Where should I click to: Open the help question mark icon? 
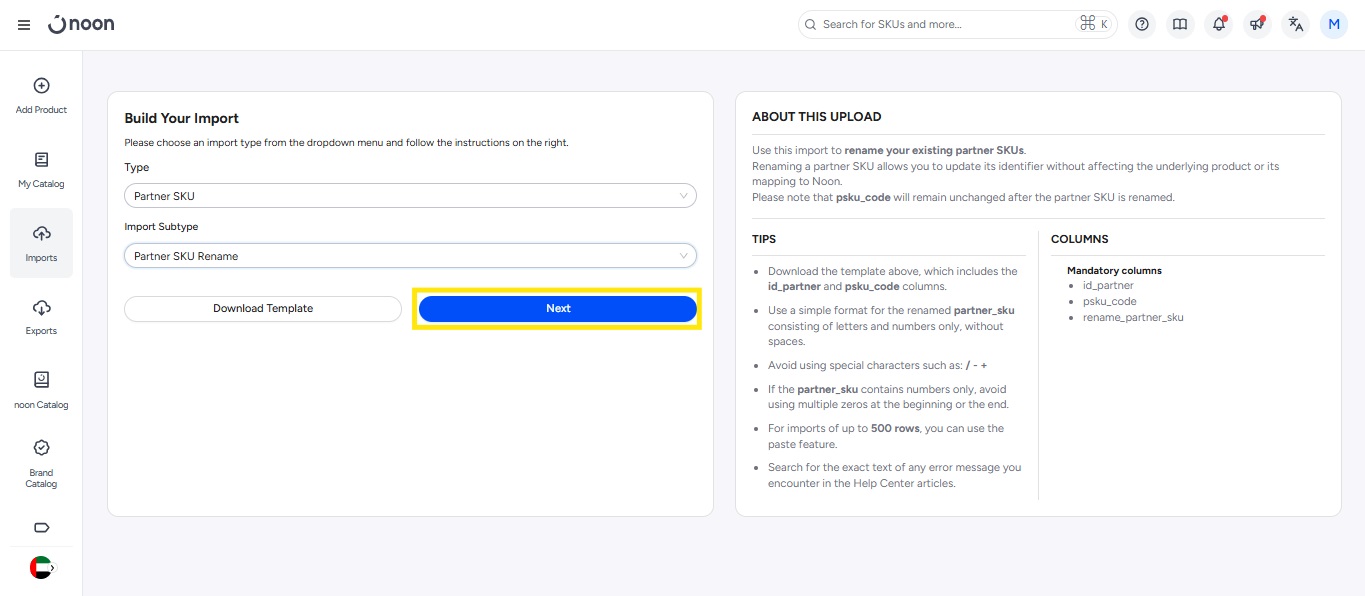[x=1142, y=25]
